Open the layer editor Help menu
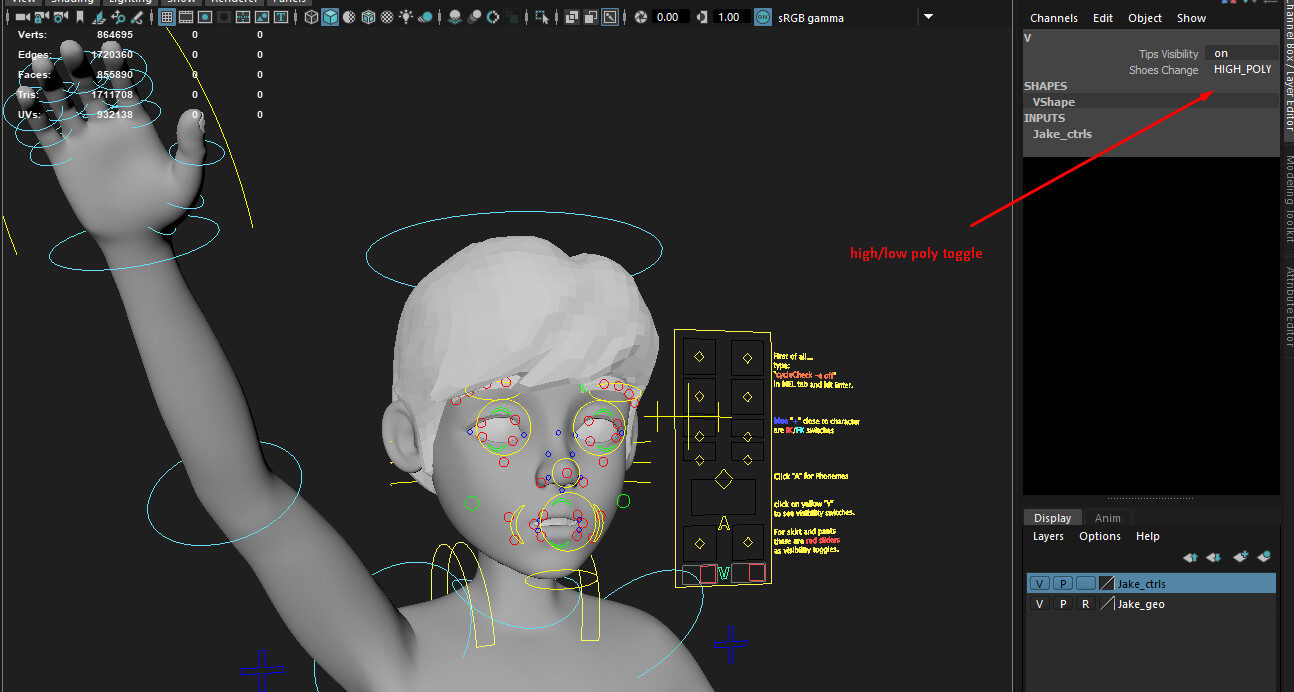Screen dimensions: 1294x692 click(1148, 536)
